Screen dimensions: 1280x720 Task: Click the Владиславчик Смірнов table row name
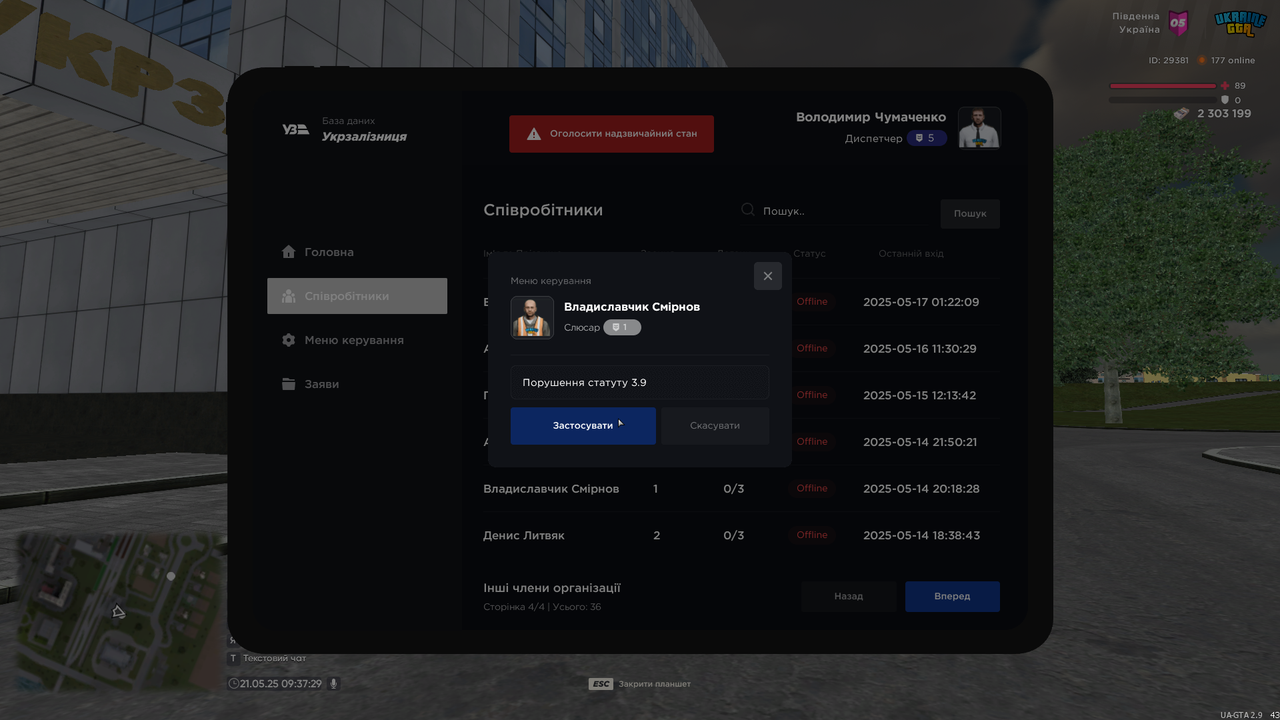click(x=551, y=489)
